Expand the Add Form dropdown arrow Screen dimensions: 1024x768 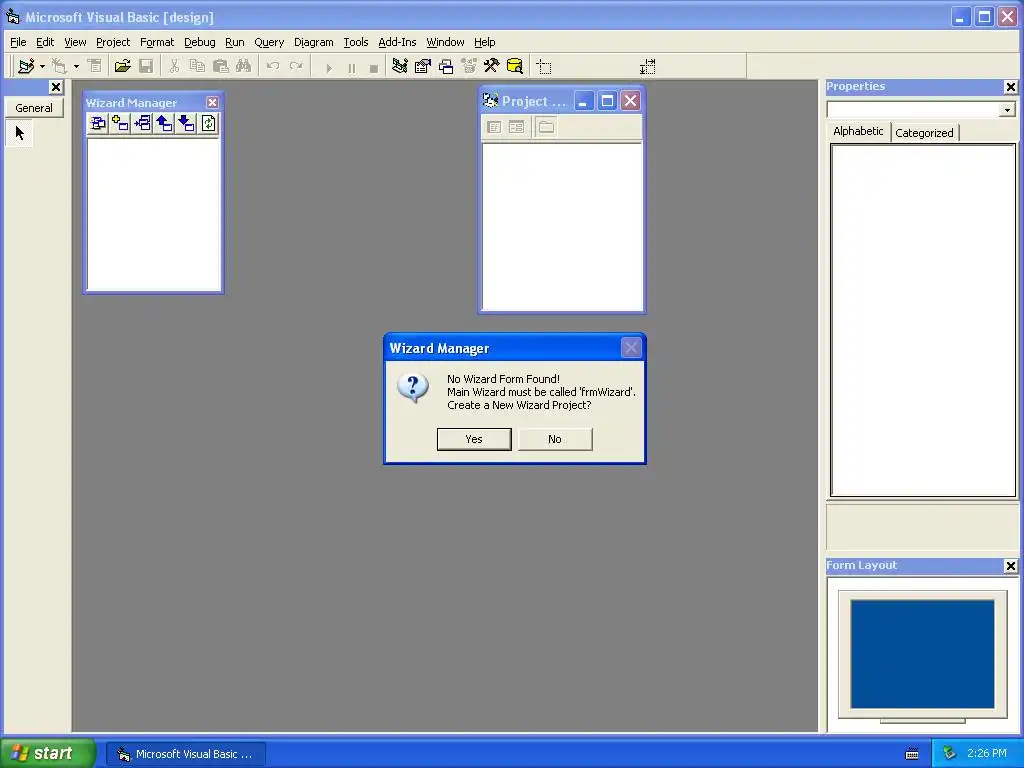coord(76,66)
